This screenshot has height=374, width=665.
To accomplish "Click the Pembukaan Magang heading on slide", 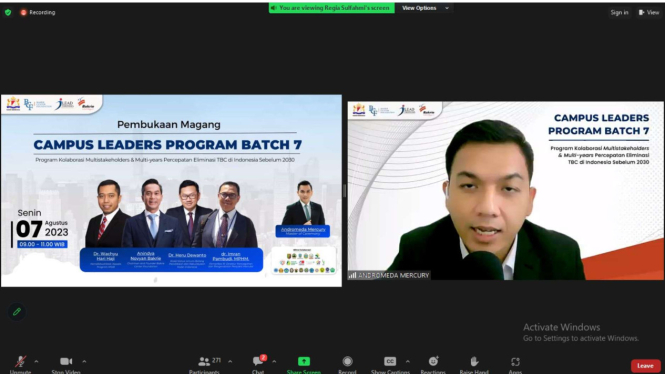I will 169,125.
